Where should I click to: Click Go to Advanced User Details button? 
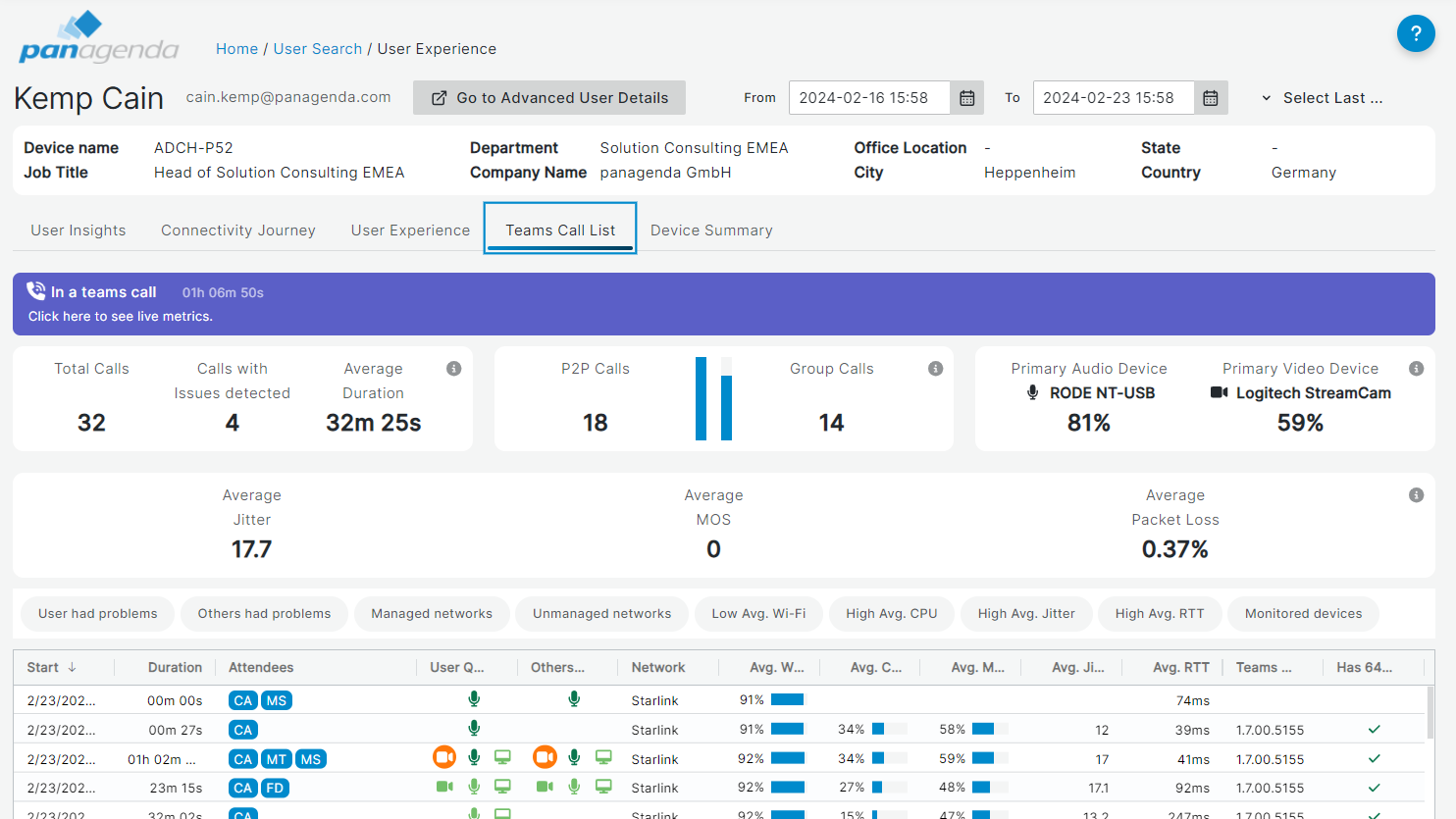[x=549, y=98]
